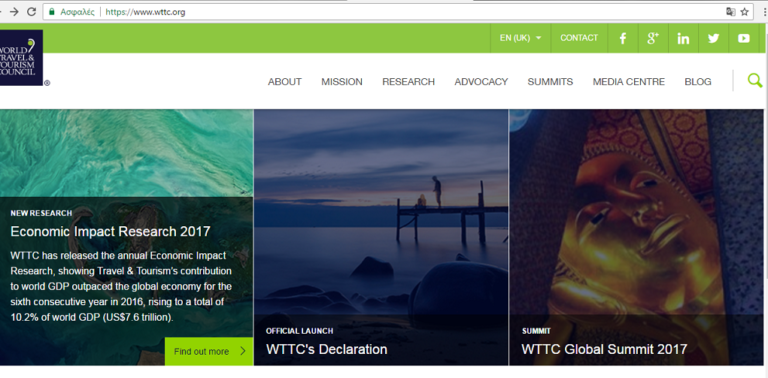
Task: Click the secure padlock icon in address bar
Action: pyautogui.click(x=52, y=12)
